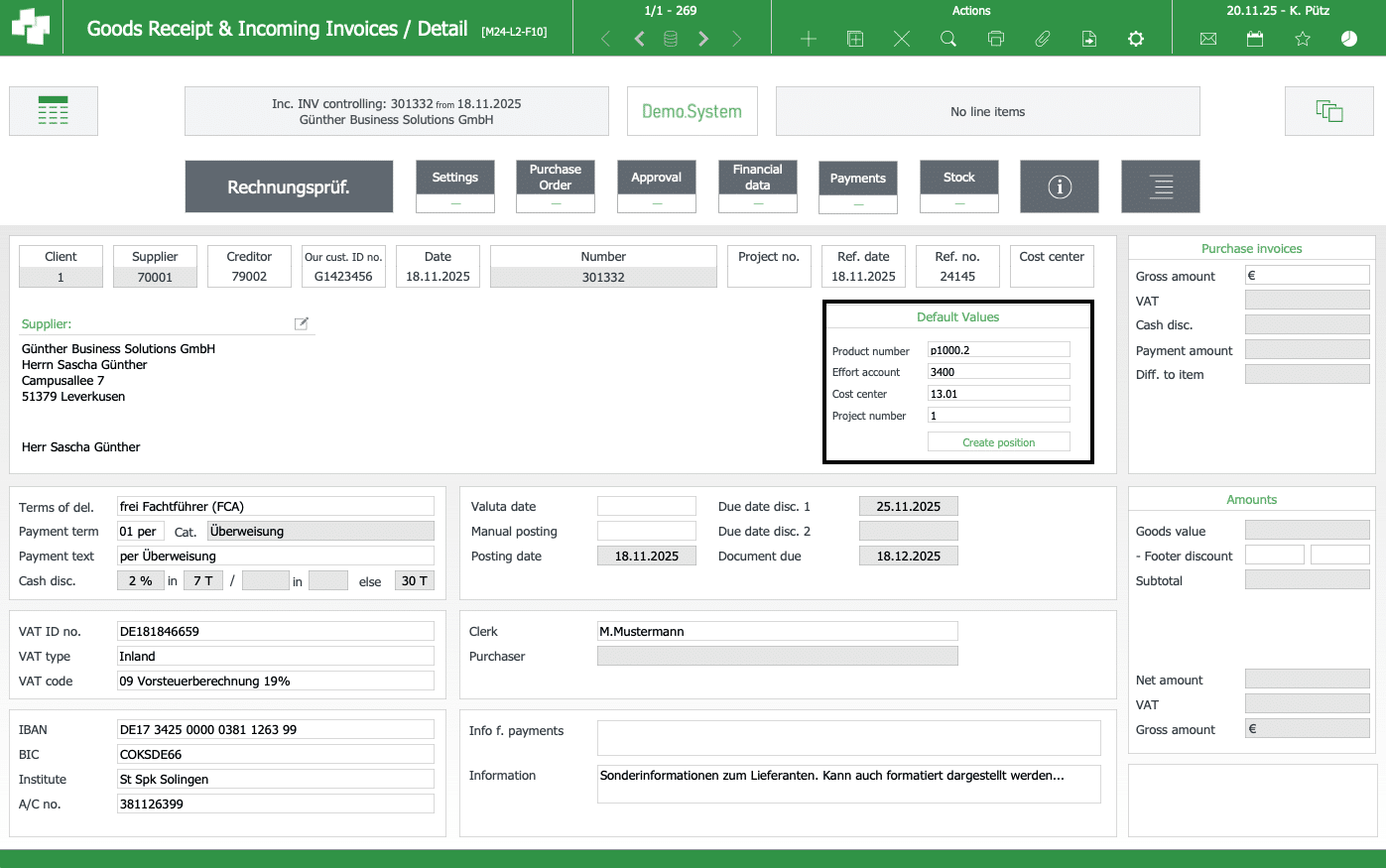
Task: Click the star favorites icon
Action: [x=1303, y=39]
